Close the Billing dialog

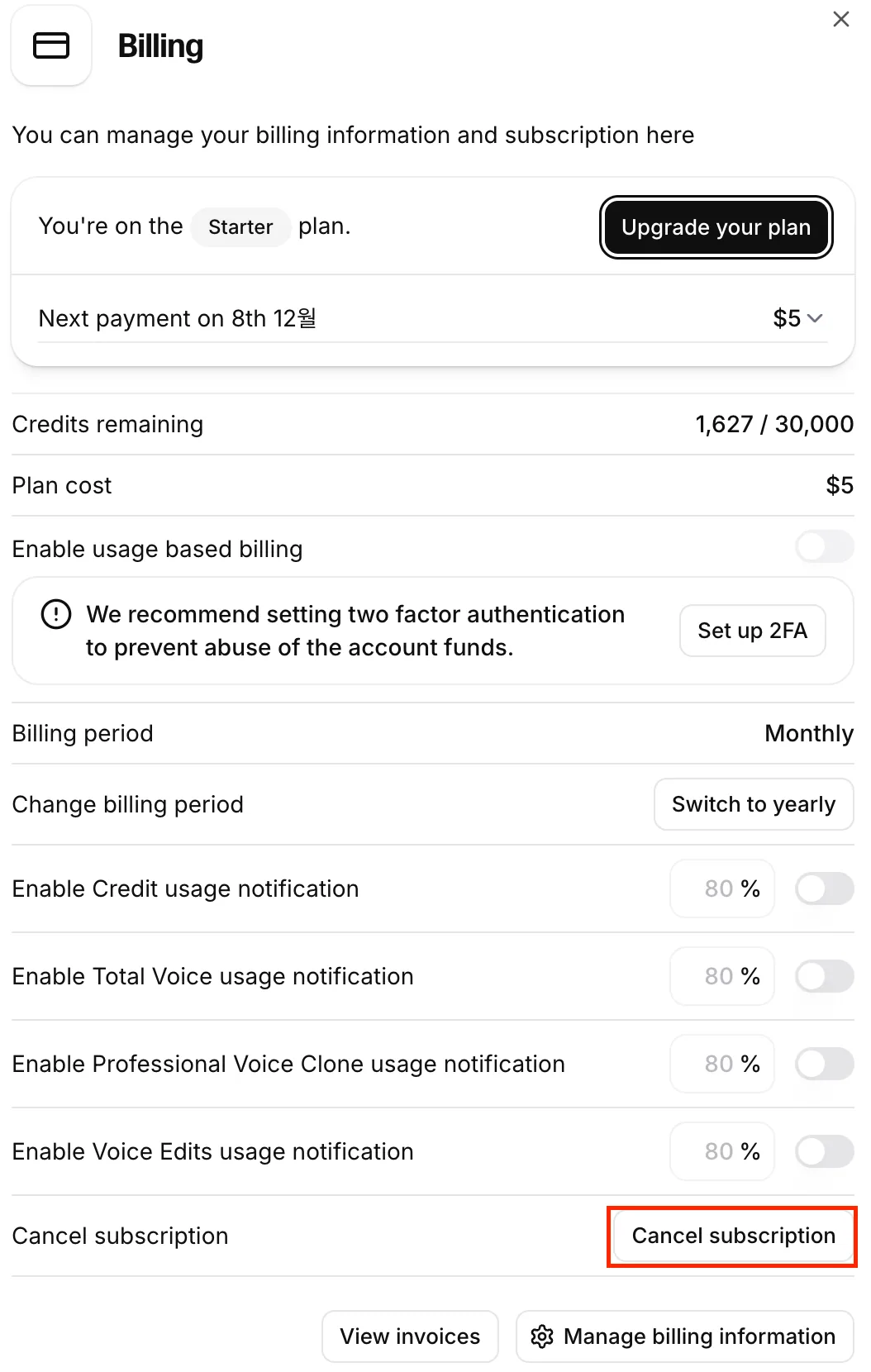pyautogui.click(x=841, y=19)
